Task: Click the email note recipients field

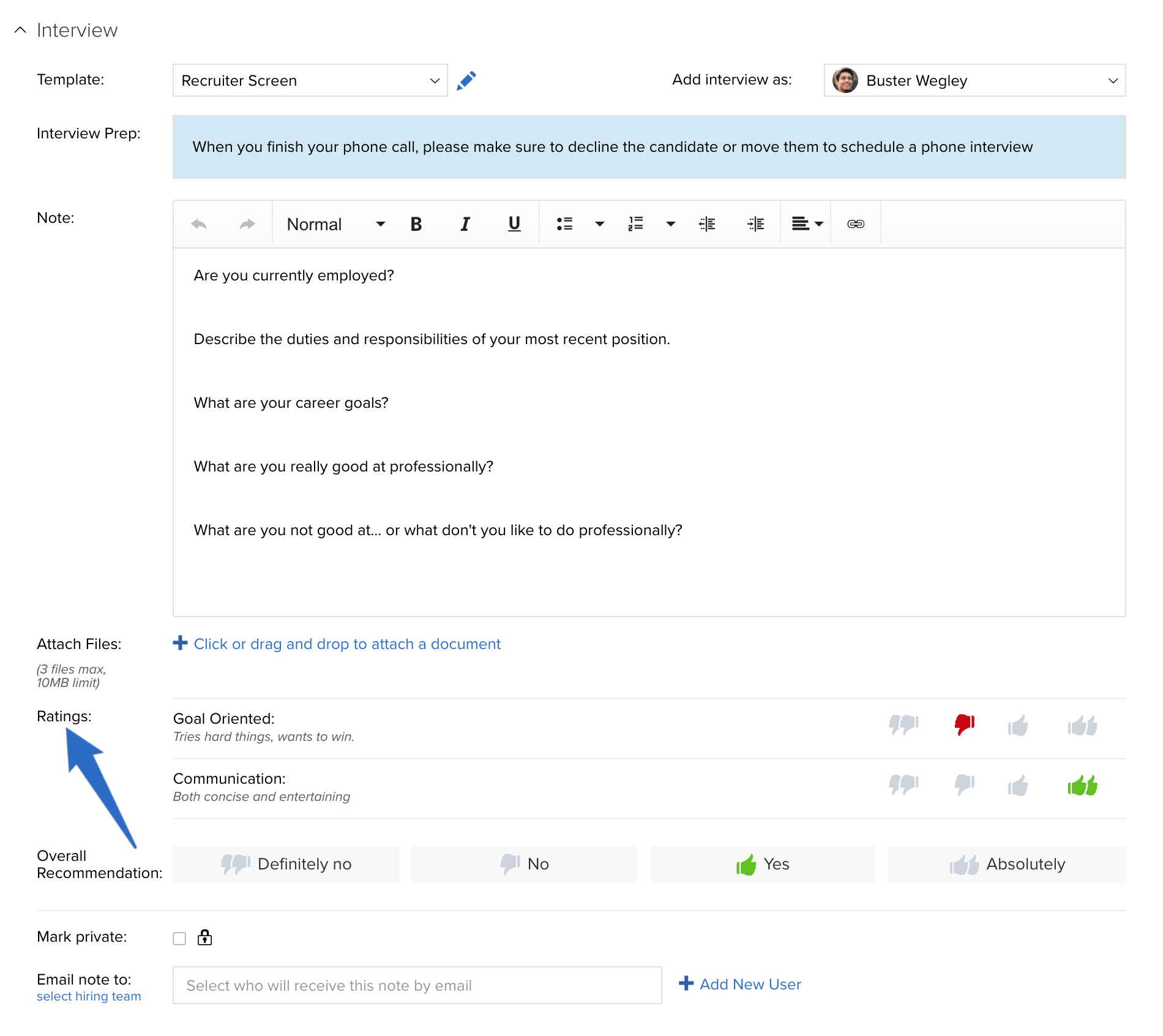Action: [417, 985]
